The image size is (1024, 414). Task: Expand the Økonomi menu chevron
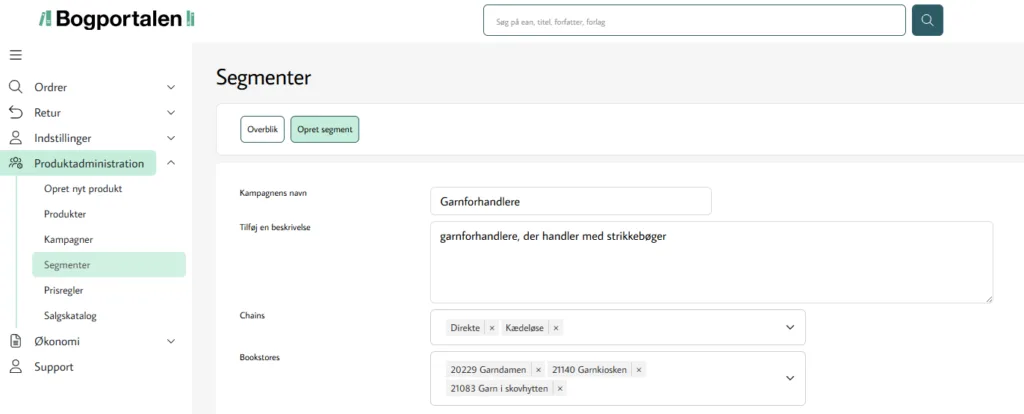171,341
